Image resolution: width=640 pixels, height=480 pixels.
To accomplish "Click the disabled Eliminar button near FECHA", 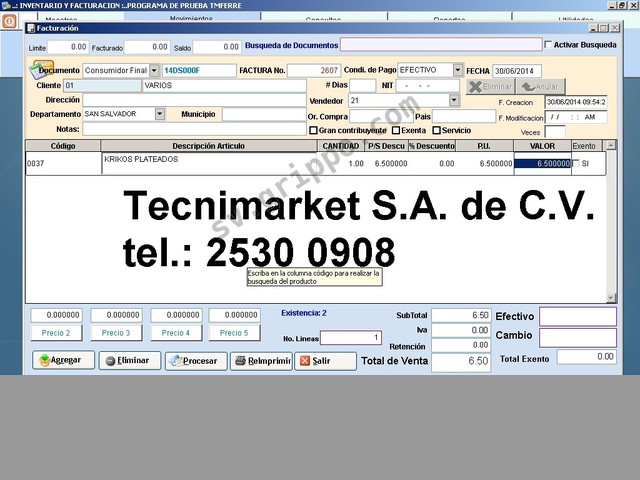I will (x=490, y=87).
